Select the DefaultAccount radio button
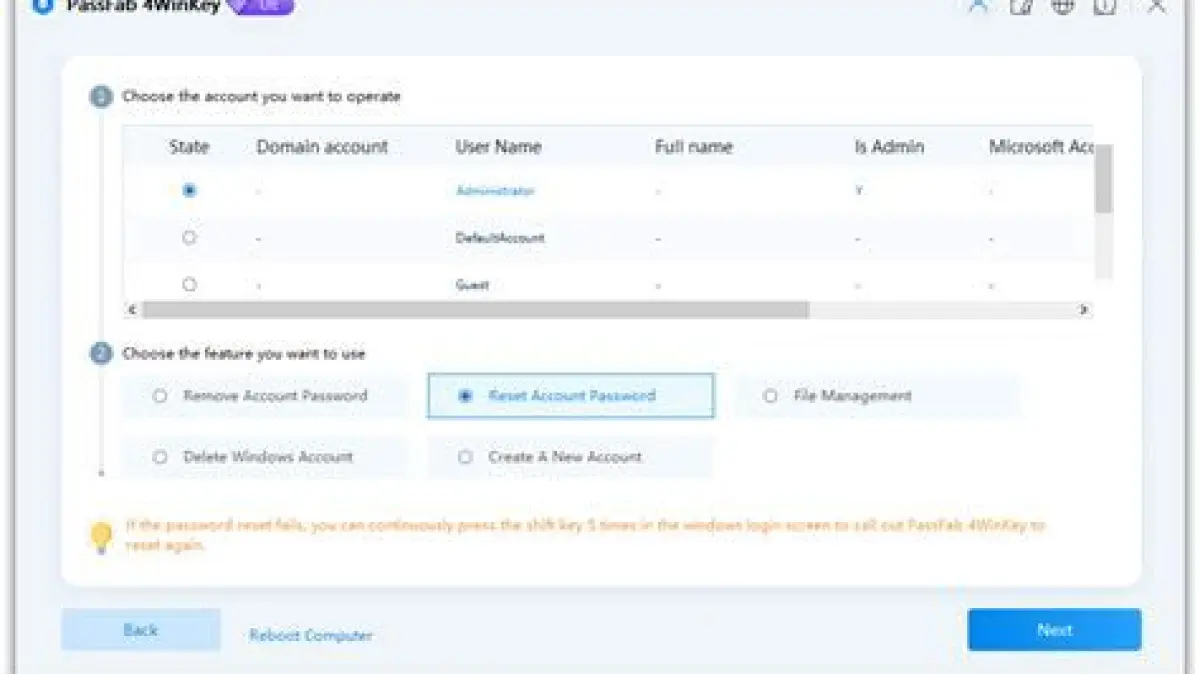 (x=189, y=238)
